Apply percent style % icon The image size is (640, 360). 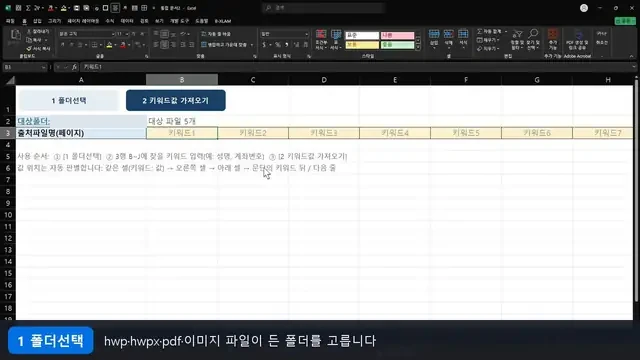[x=278, y=44]
